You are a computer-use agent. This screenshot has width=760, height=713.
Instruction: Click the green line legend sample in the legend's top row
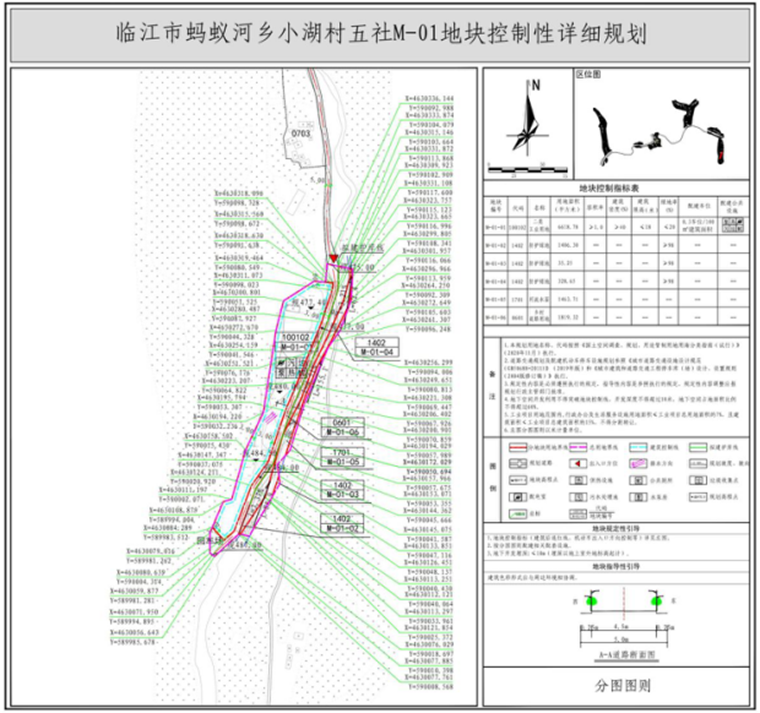(x=698, y=448)
